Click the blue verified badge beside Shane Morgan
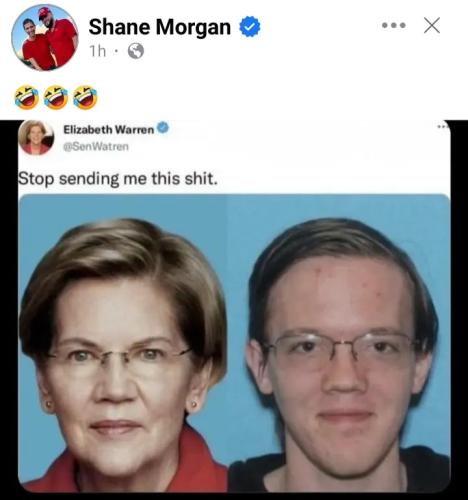The image size is (468, 500). click(250, 27)
